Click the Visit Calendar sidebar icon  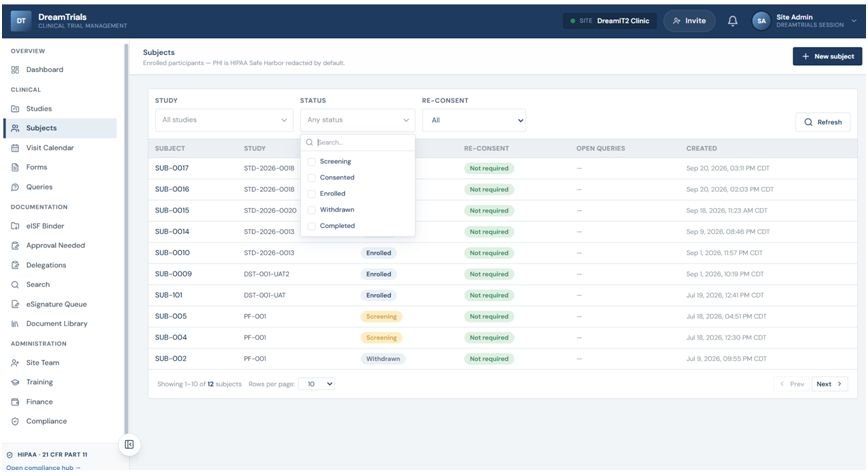click(15, 148)
